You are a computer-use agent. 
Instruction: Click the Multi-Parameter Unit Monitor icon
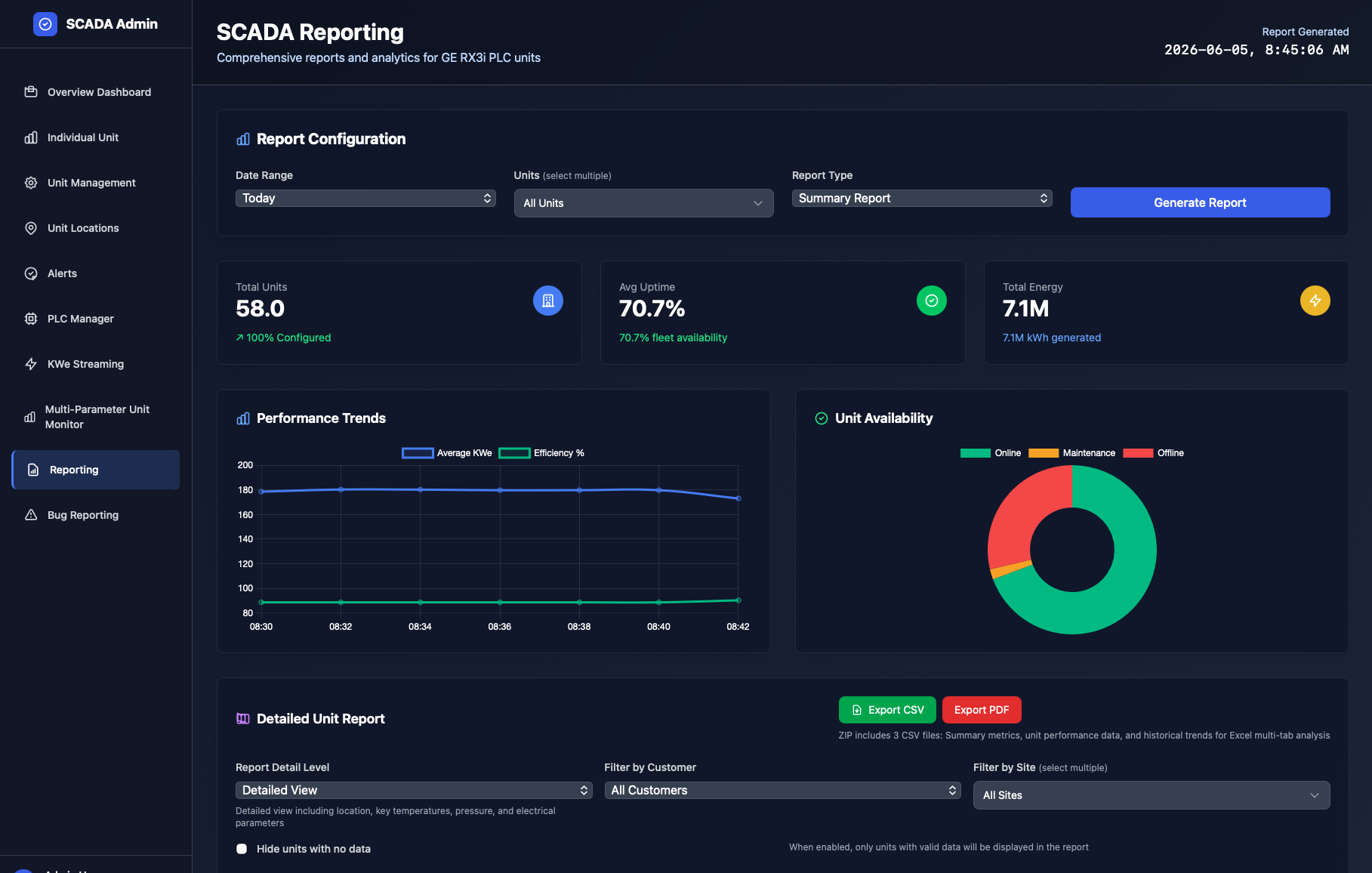[30, 417]
